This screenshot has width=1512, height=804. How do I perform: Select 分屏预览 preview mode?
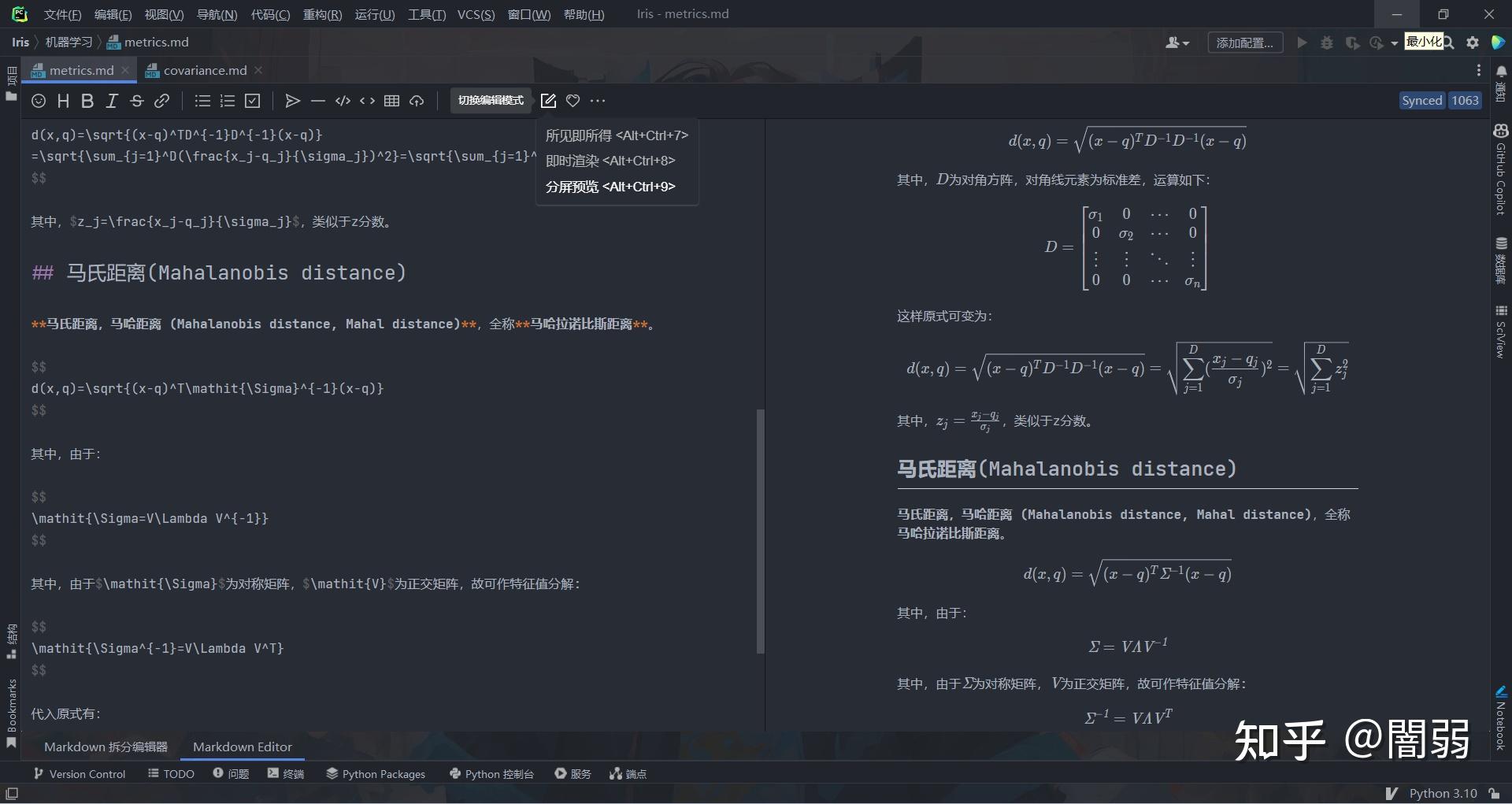click(x=610, y=187)
